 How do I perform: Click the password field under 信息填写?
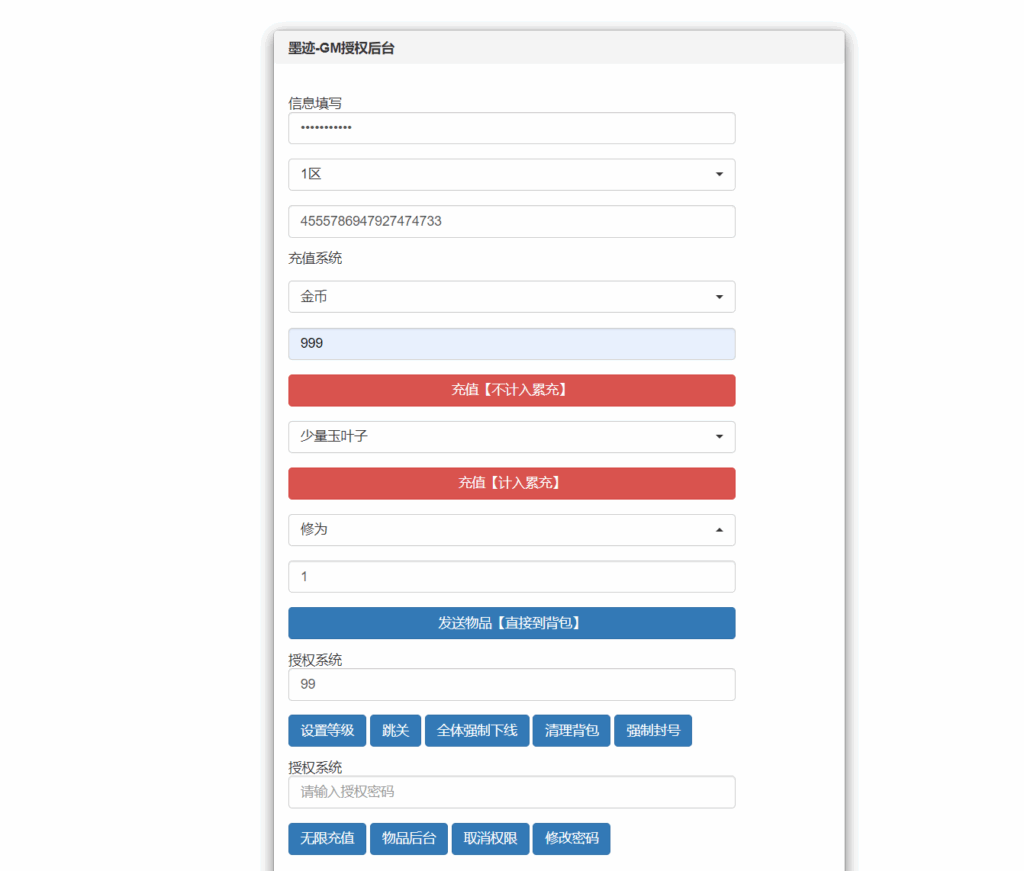tap(511, 128)
